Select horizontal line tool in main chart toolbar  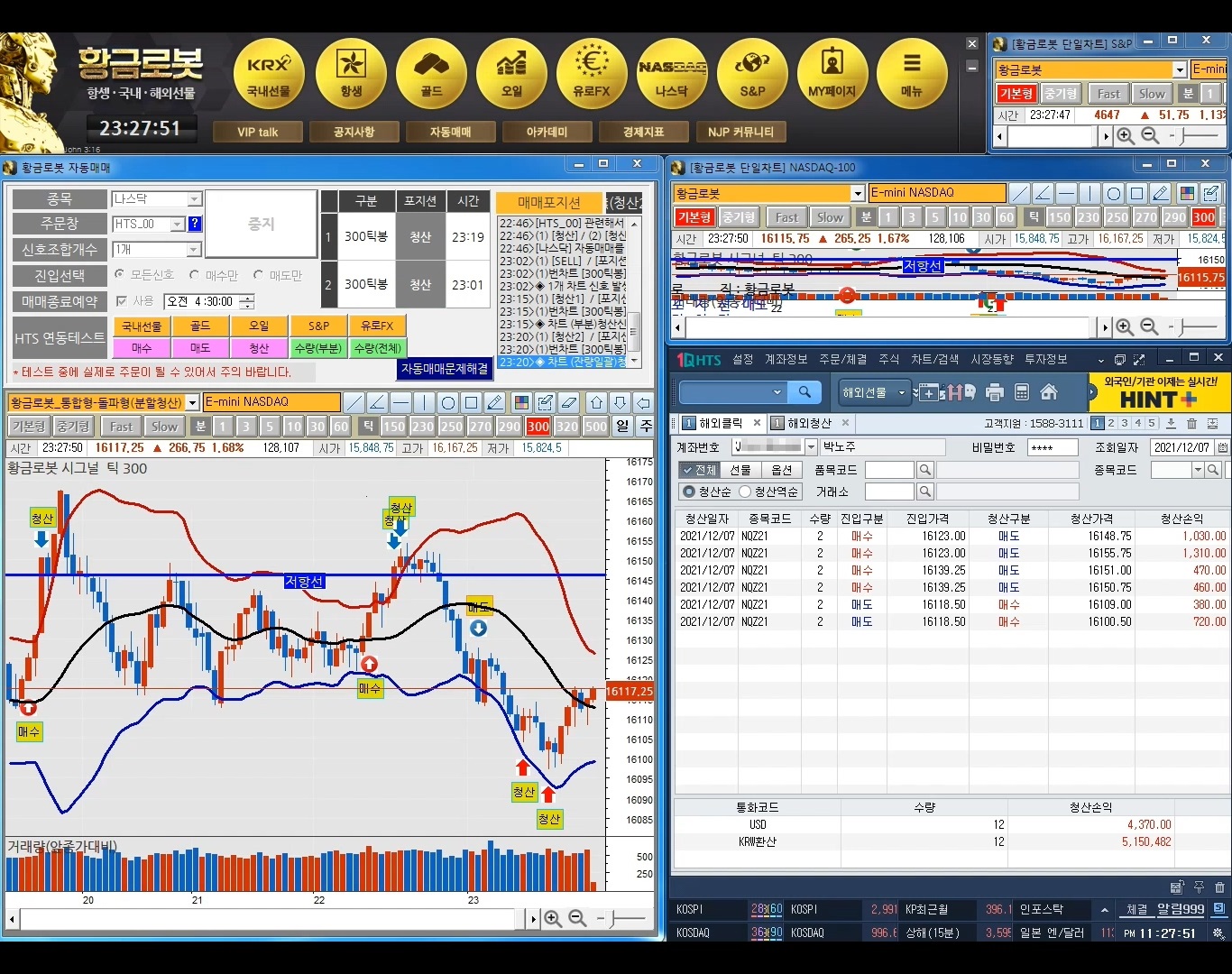[401, 402]
